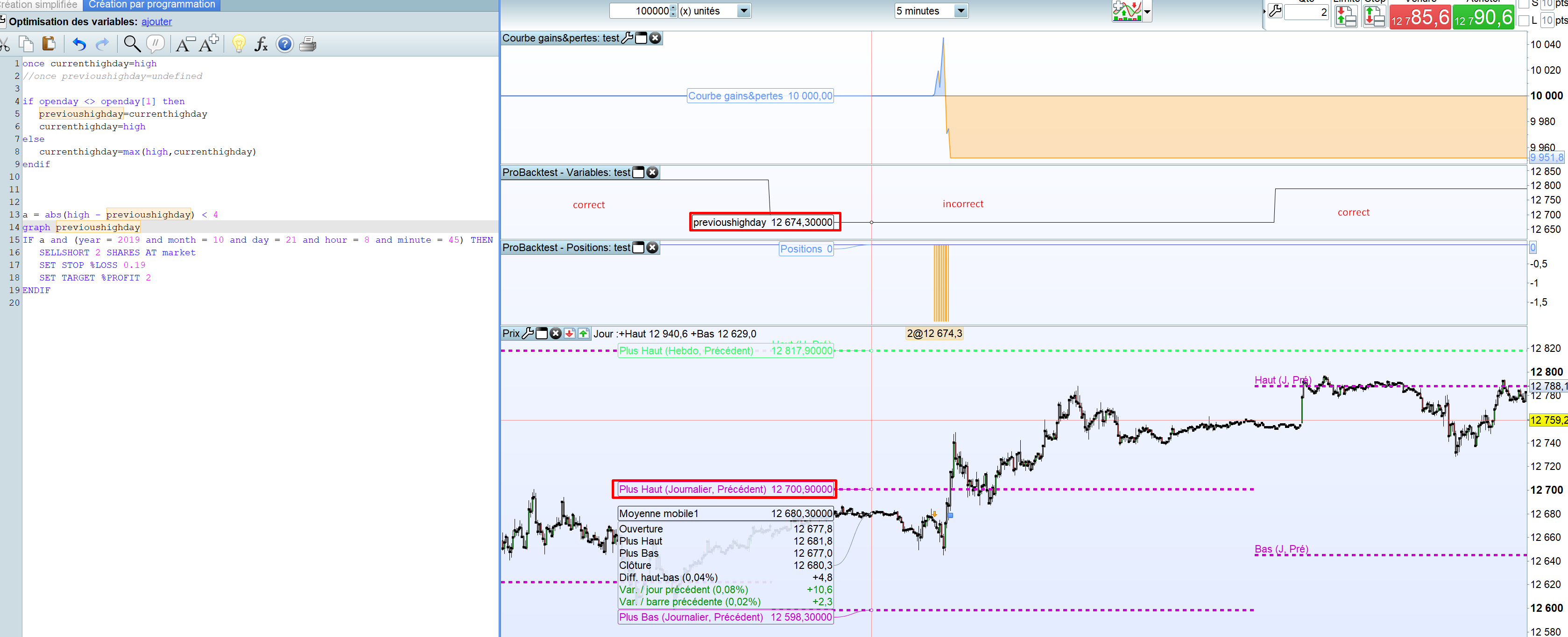The width and height of the screenshot is (1568, 637).
Task: Click the comment-out code bubble icon
Action: 156,44
